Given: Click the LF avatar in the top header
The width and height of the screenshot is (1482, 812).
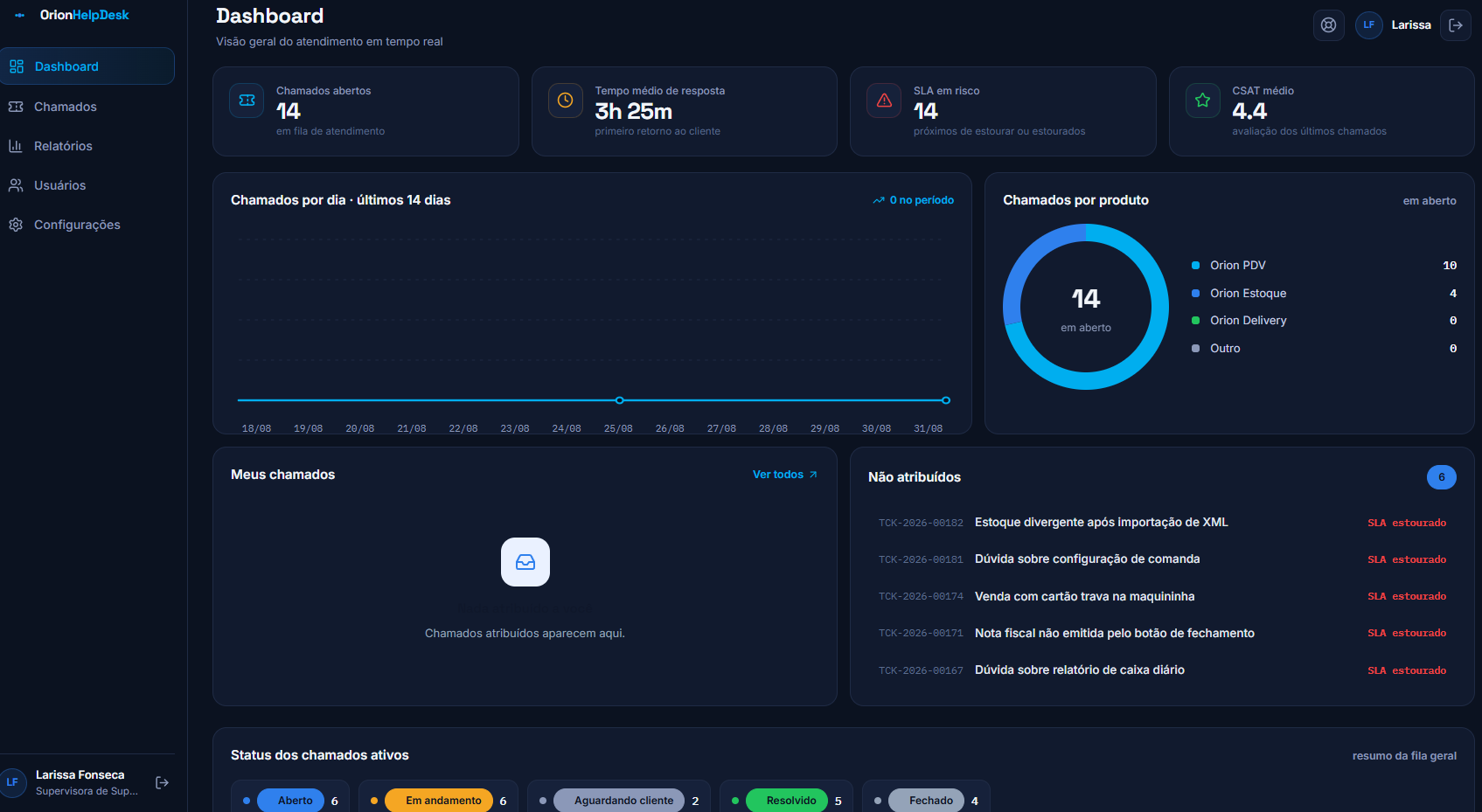Looking at the screenshot, I should [x=1368, y=24].
